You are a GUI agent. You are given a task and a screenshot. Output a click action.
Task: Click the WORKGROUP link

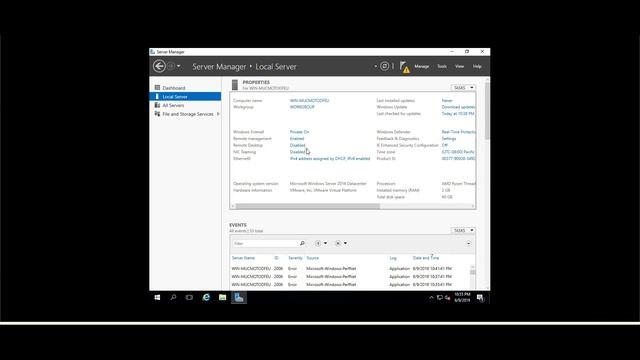302,107
